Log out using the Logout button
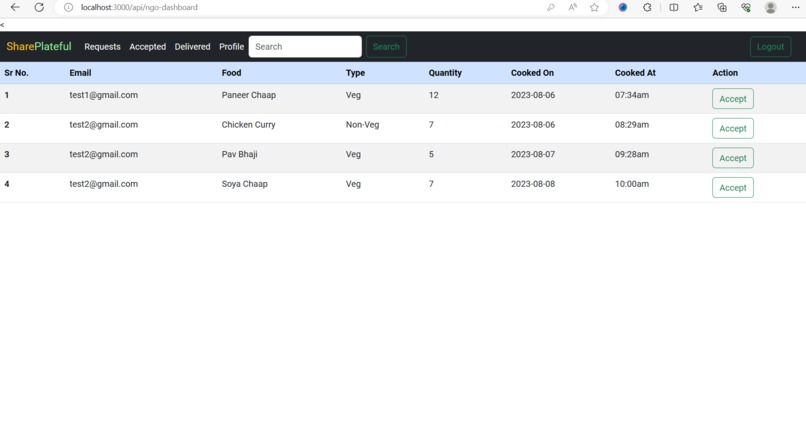 (x=770, y=46)
